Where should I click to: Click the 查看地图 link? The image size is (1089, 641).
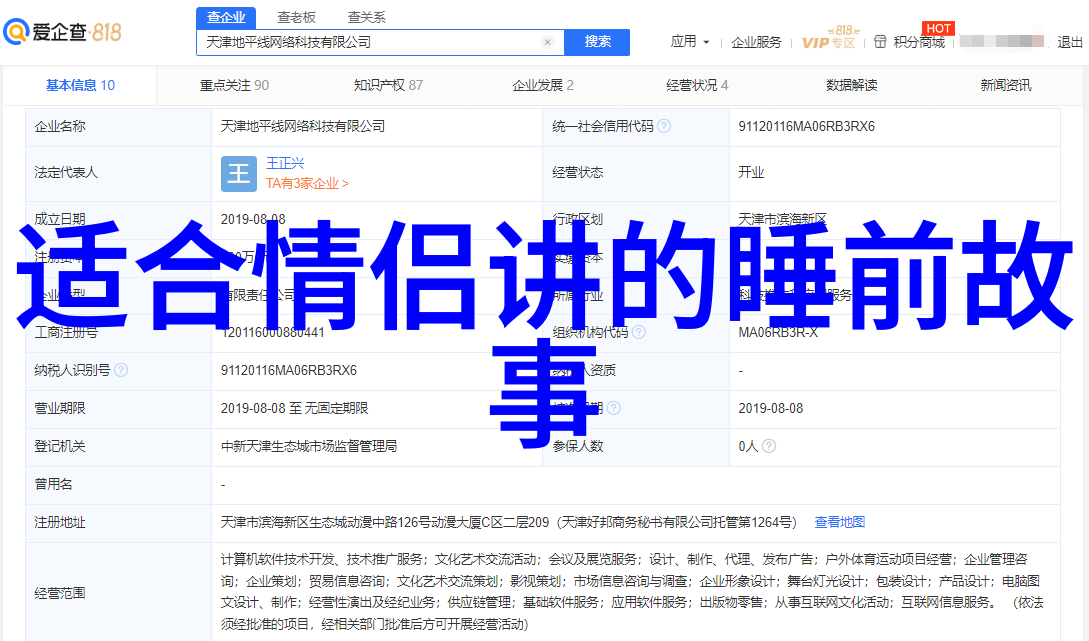pyautogui.click(x=840, y=522)
